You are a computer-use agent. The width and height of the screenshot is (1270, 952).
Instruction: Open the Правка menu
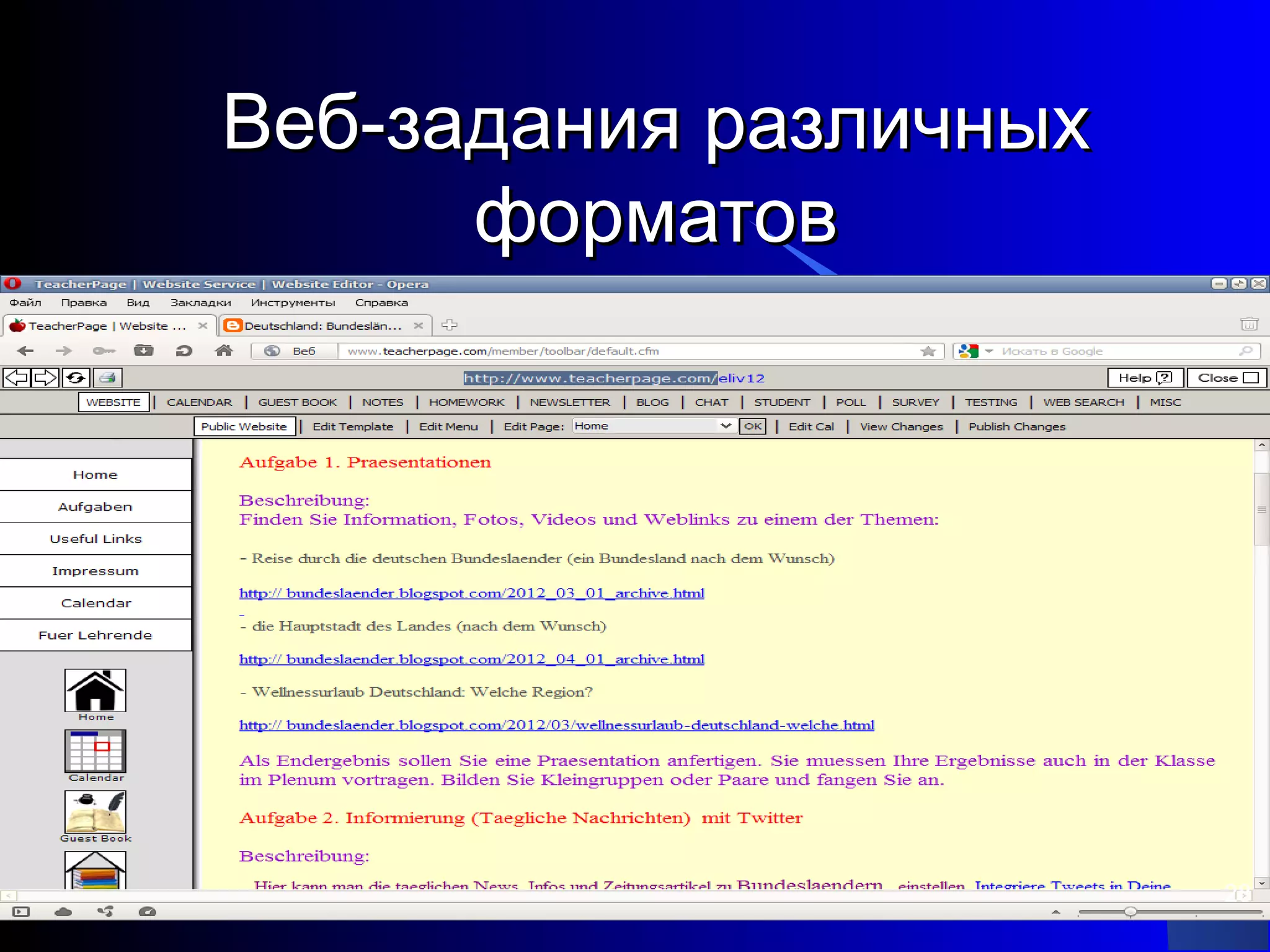tap(84, 302)
